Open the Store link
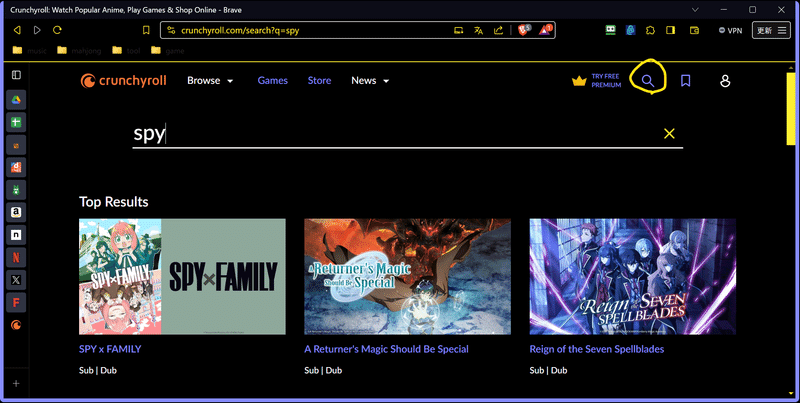The image size is (800, 403). click(x=319, y=81)
